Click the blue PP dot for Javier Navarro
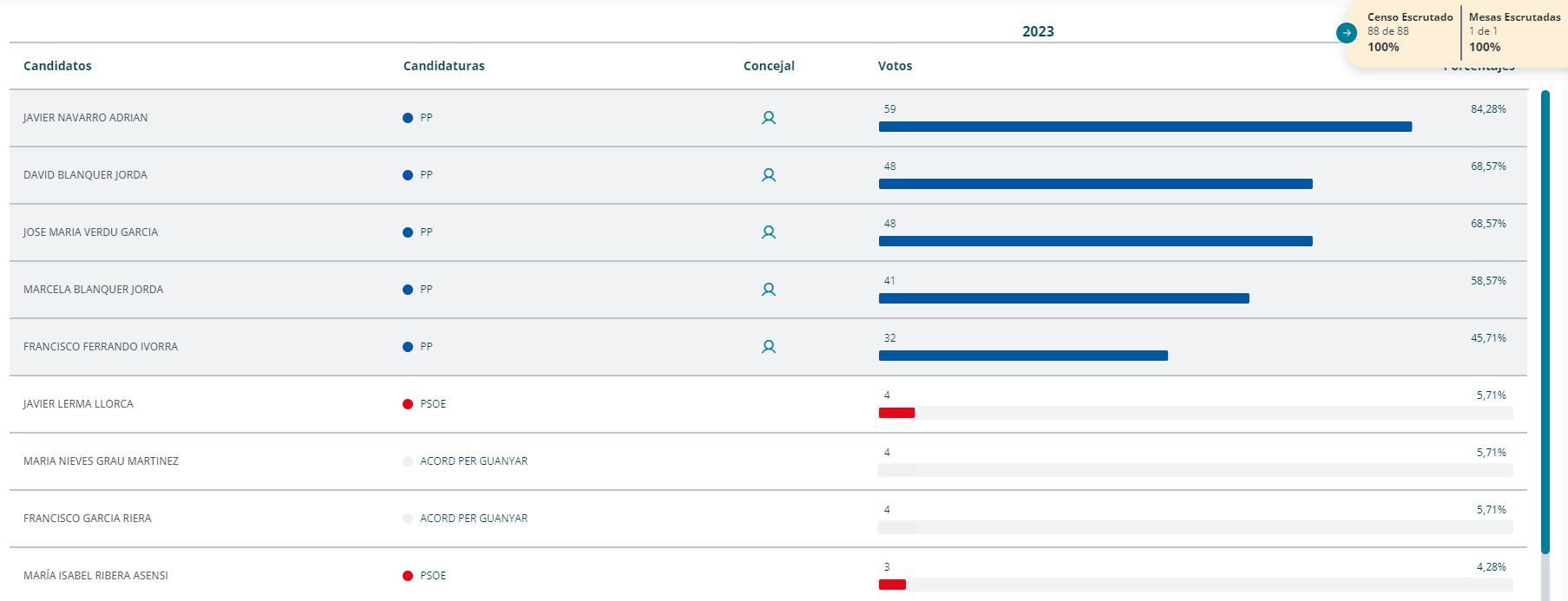Viewport: 1568px width, 601px height. click(x=408, y=118)
